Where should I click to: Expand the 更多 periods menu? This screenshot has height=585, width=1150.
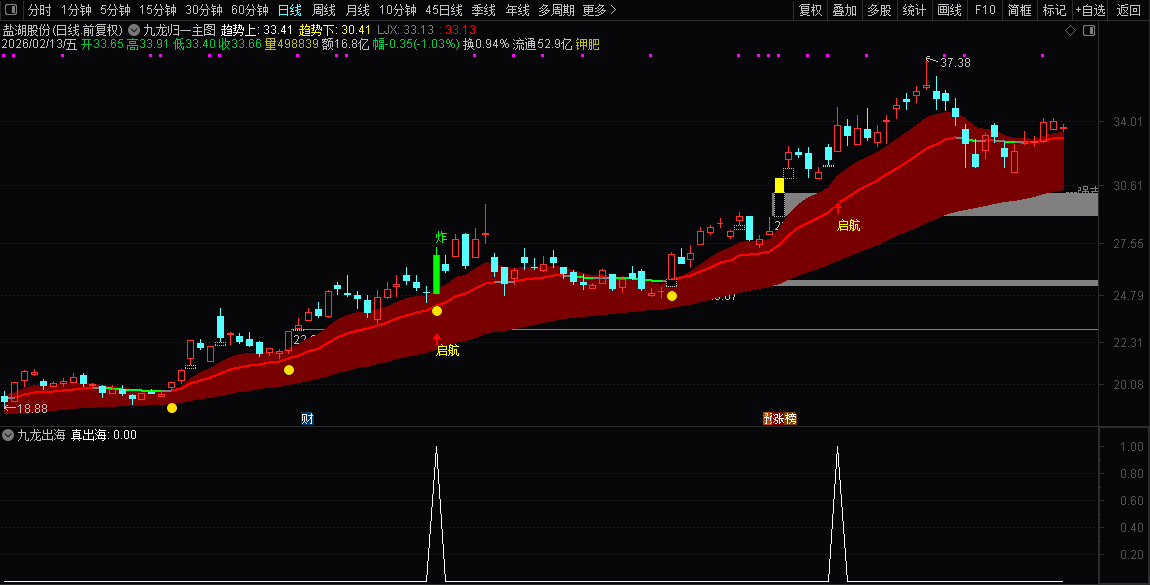pos(599,10)
